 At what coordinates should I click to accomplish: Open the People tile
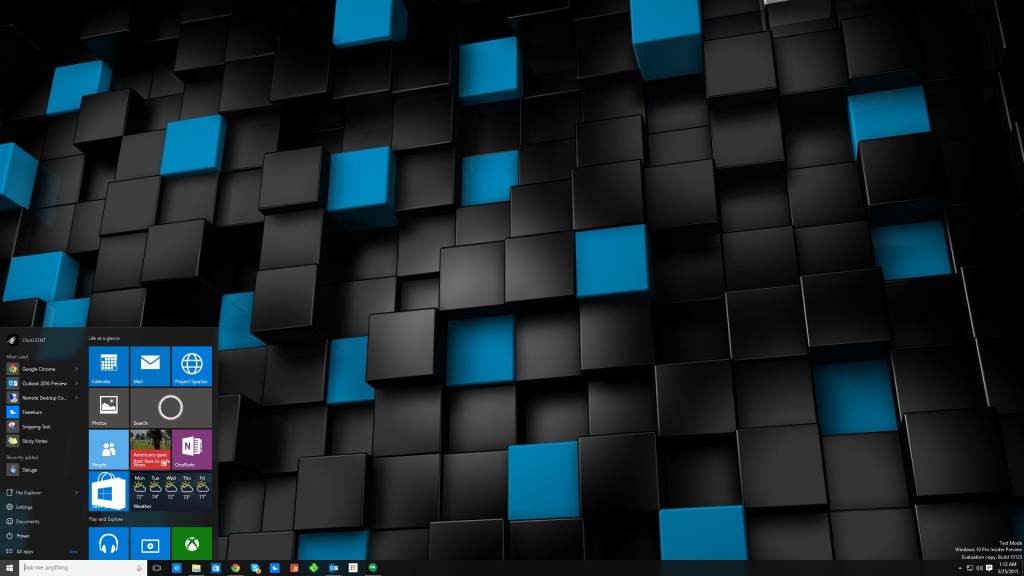(x=108, y=450)
